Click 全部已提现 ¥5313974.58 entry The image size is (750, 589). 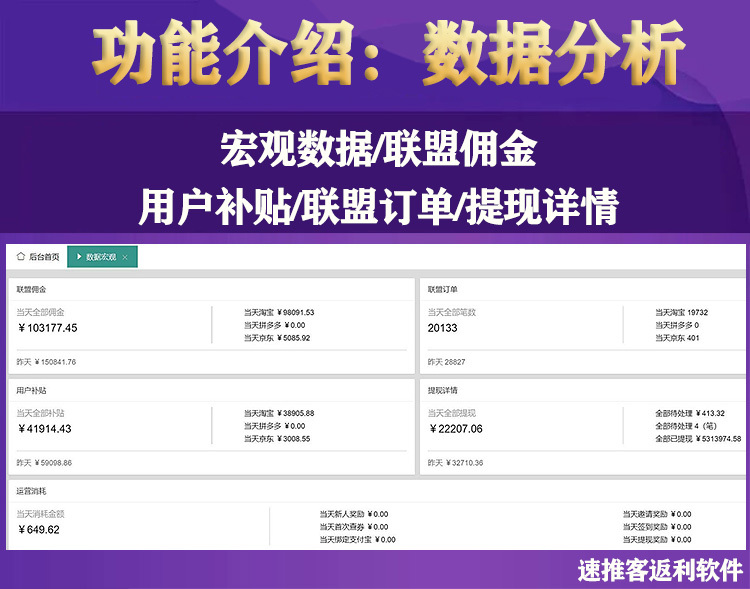pos(698,439)
